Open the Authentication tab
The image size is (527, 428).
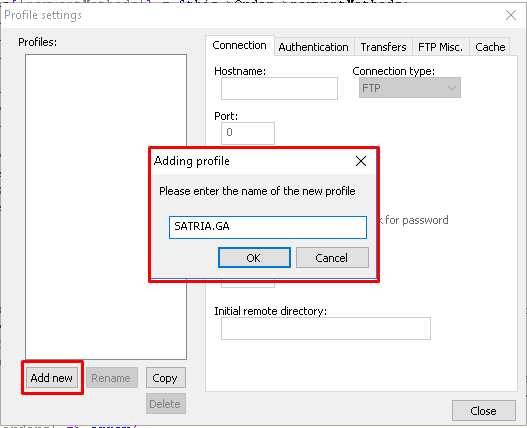pyautogui.click(x=314, y=47)
